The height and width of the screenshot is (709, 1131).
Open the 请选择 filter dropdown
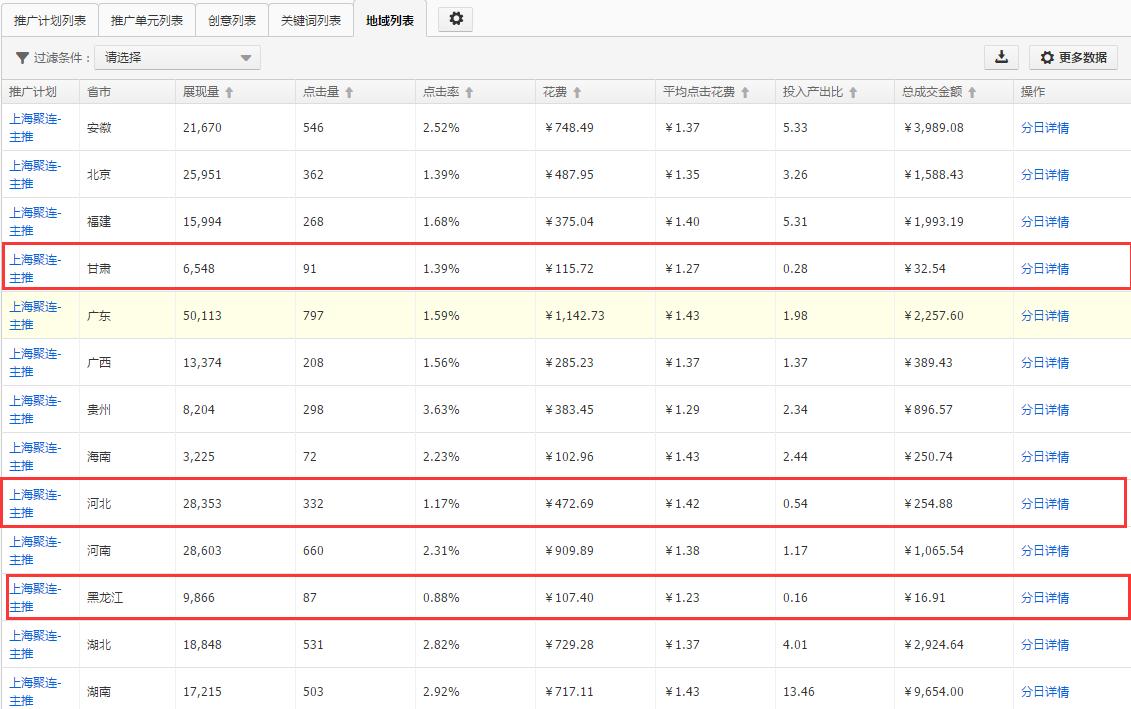178,58
